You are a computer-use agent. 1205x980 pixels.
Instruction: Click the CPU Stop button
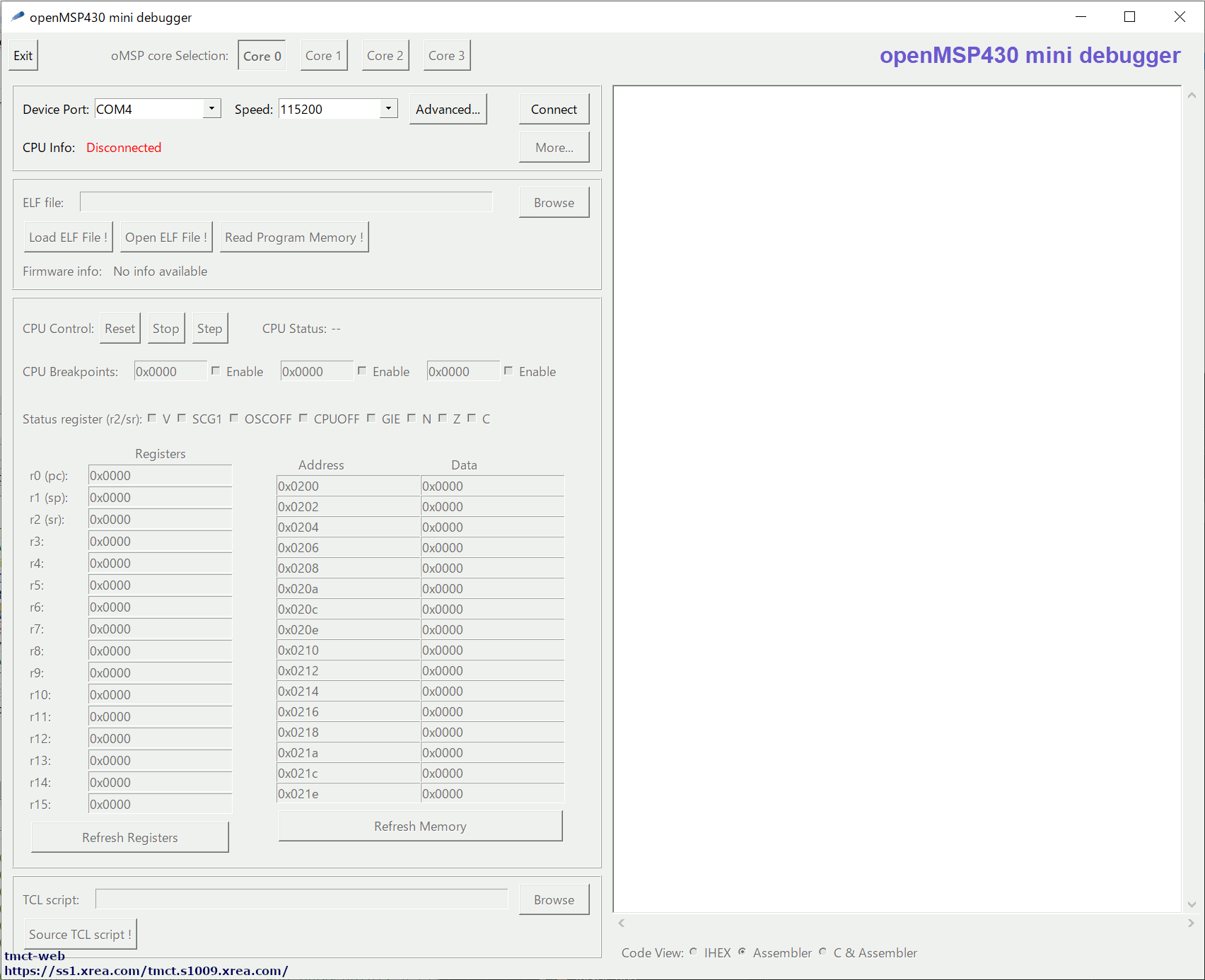pyautogui.click(x=166, y=329)
